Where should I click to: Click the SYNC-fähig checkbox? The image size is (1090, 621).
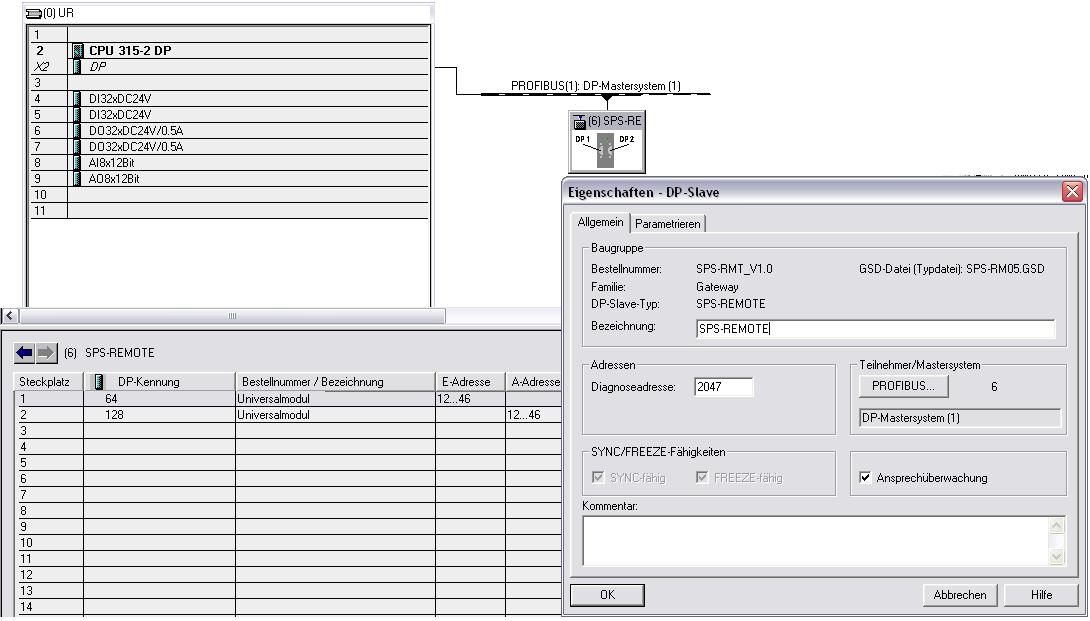click(598, 477)
